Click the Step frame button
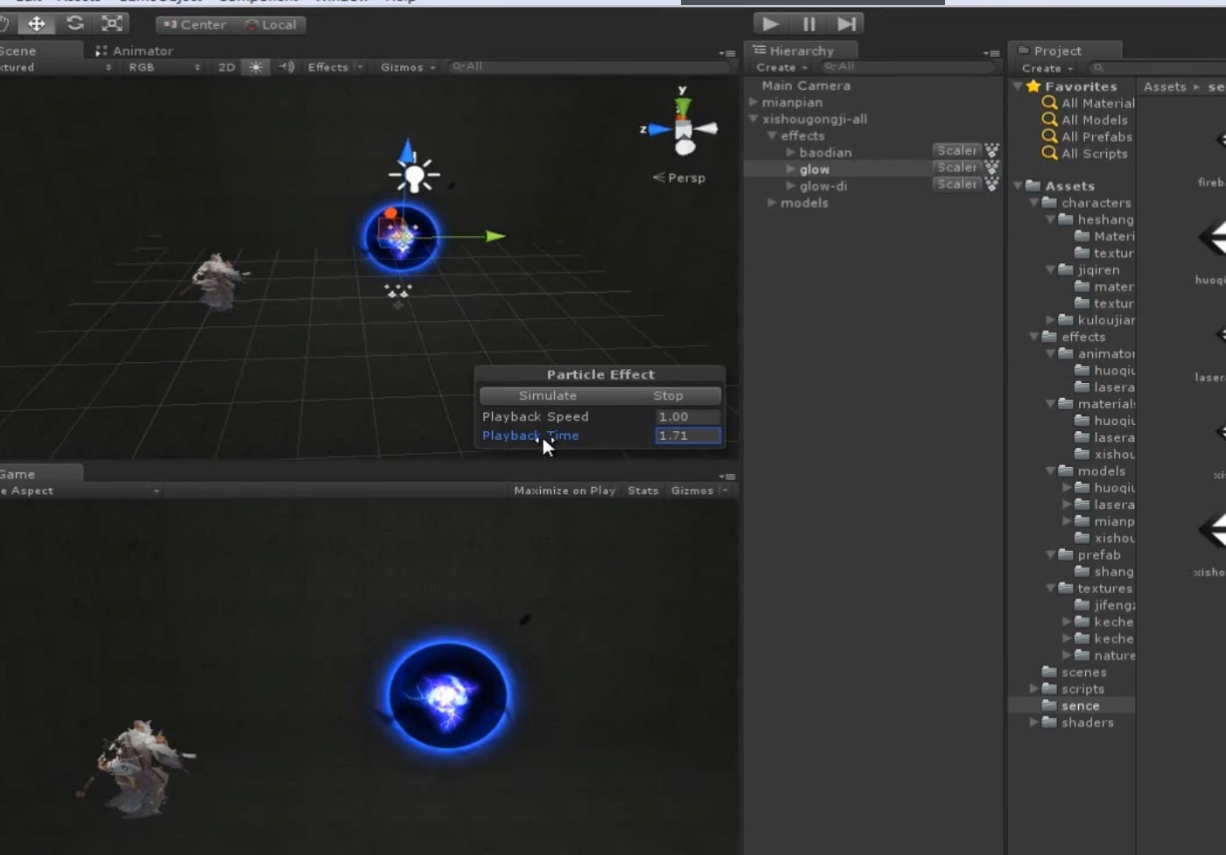The height and width of the screenshot is (855, 1226). (x=846, y=23)
